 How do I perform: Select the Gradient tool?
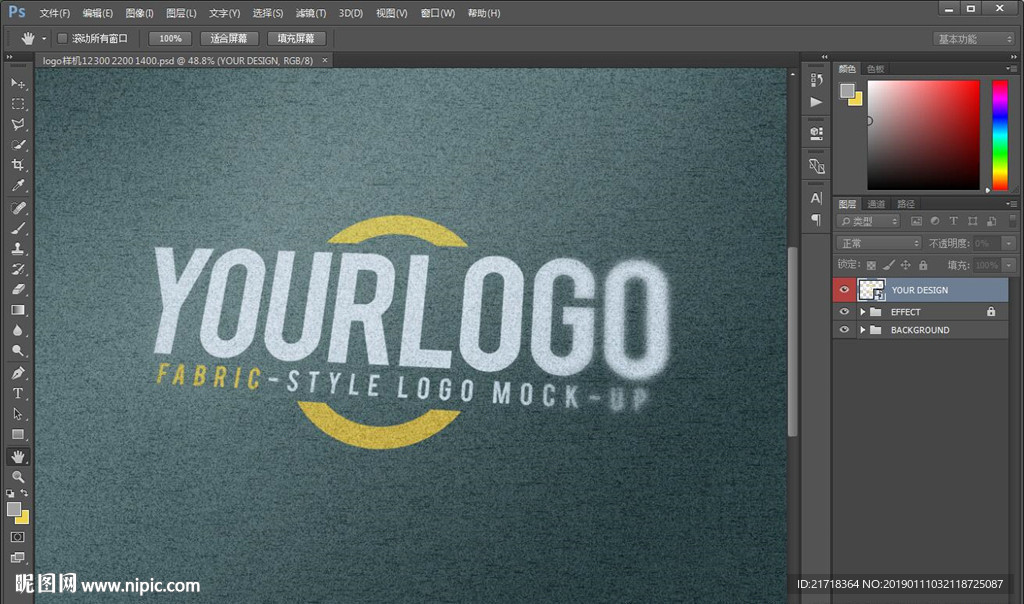tap(18, 310)
